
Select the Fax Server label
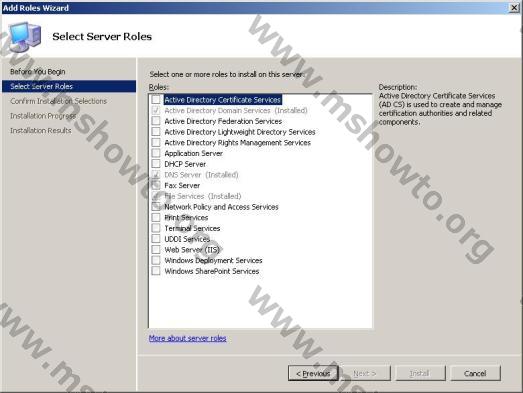point(182,185)
